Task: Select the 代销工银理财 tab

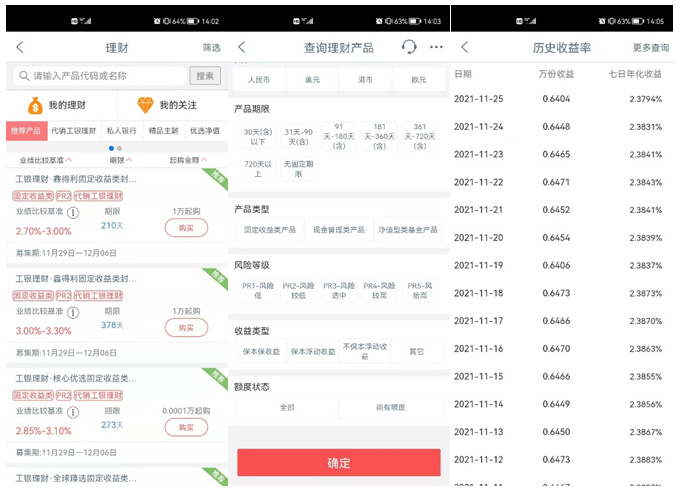Action: 73,131
